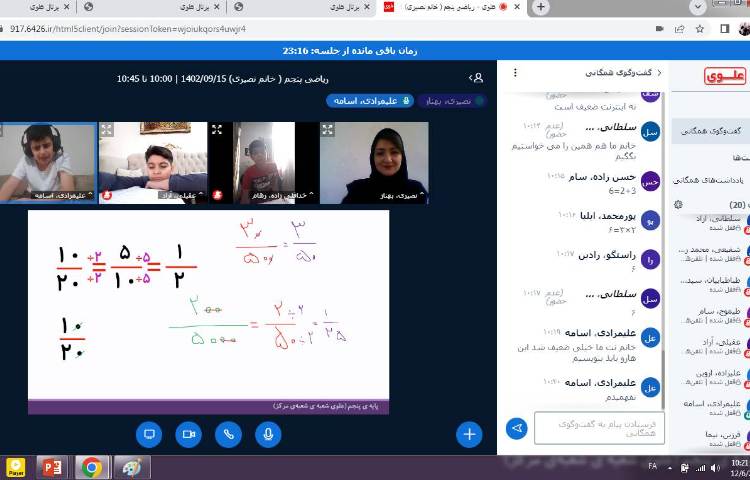Fullscreen the عقیلی، آراد webcam

click(106, 129)
